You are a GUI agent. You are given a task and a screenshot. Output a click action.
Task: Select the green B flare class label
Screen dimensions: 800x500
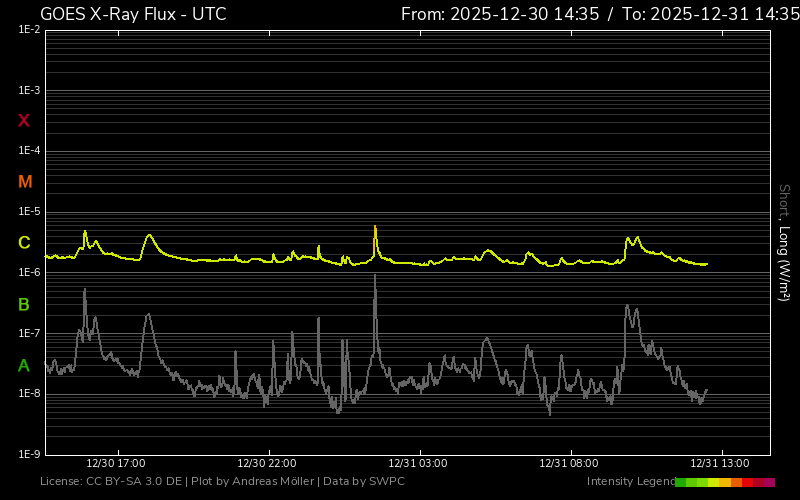pos(24,304)
